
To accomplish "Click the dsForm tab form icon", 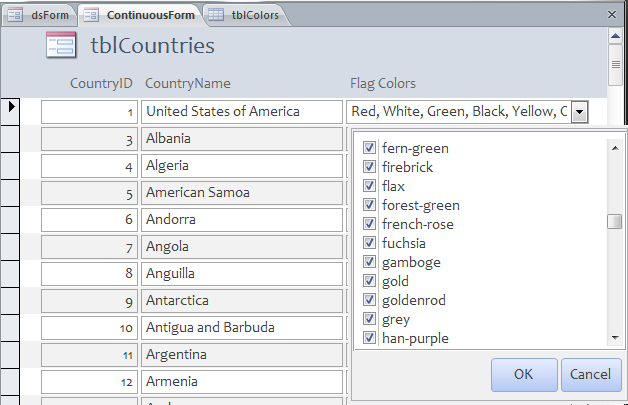I will click(x=15, y=15).
